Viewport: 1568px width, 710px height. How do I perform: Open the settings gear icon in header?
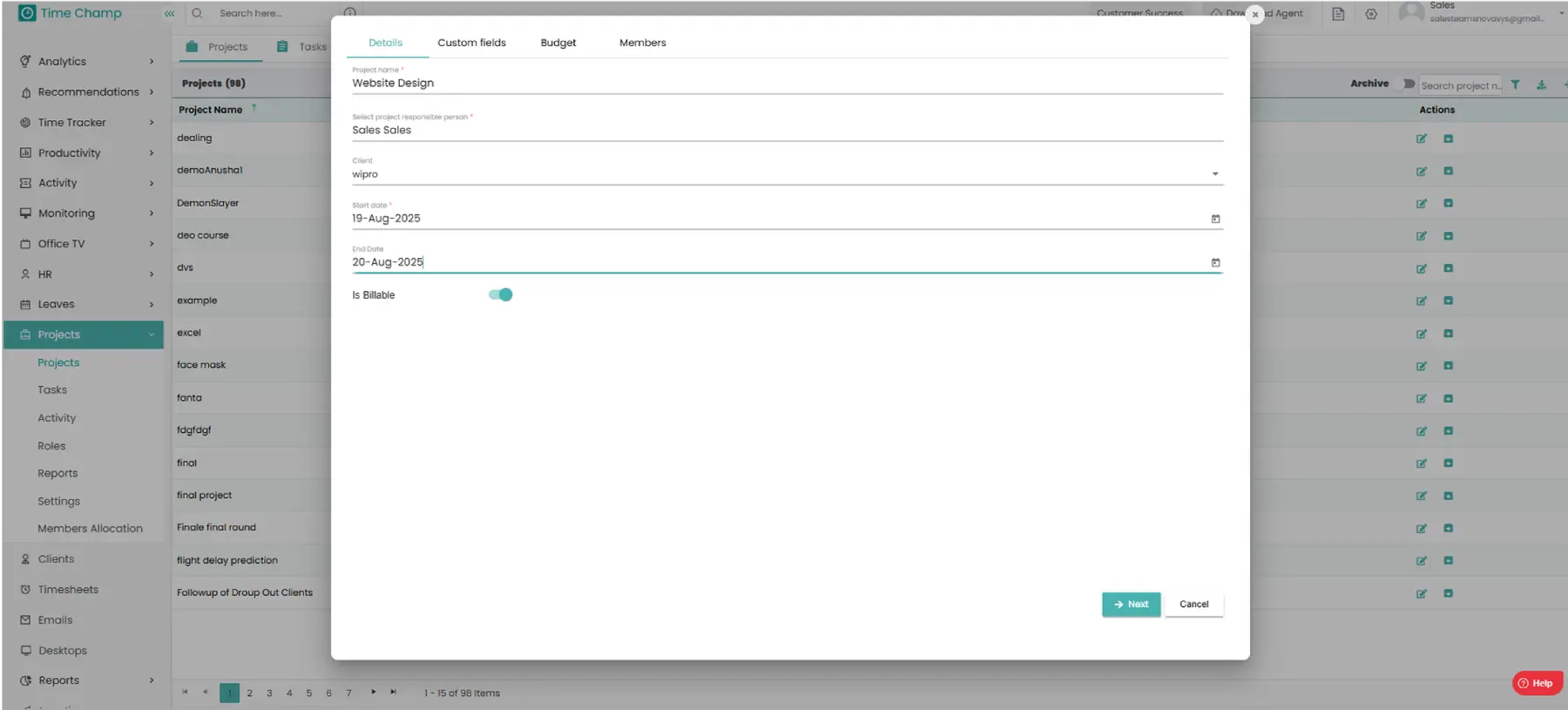pyautogui.click(x=1371, y=14)
